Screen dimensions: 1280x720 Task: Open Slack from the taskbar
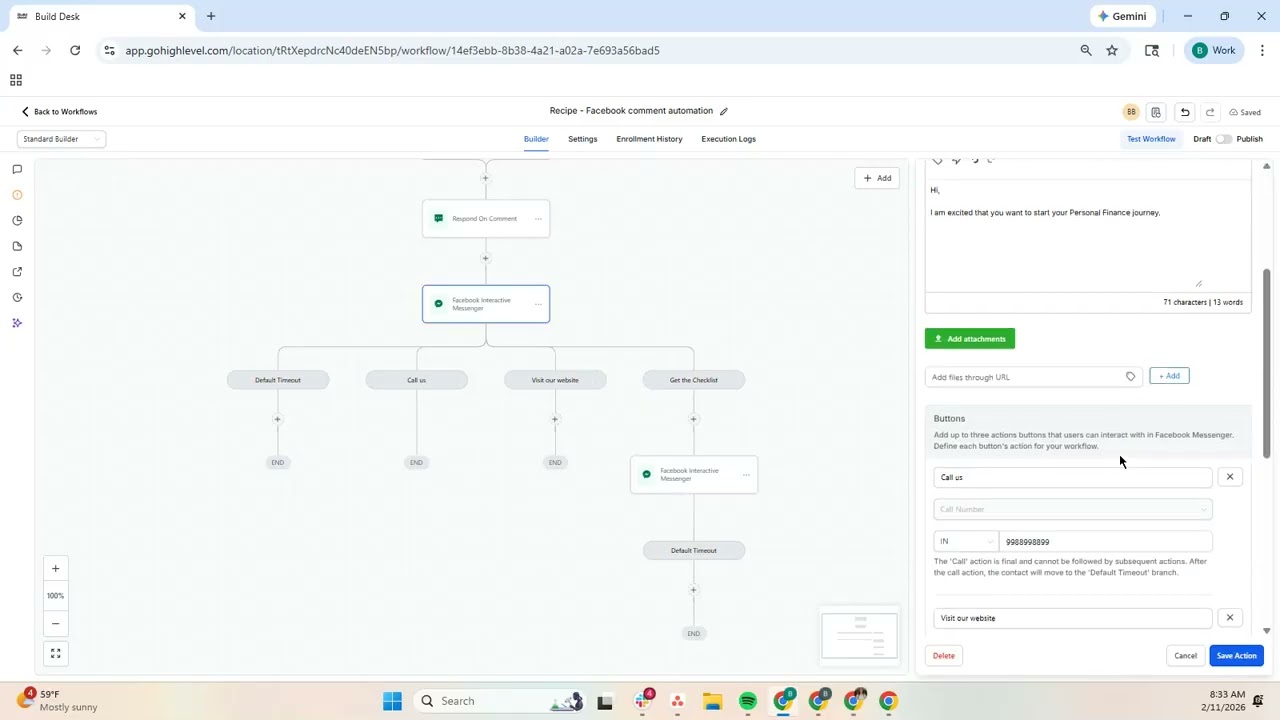click(643, 701)
